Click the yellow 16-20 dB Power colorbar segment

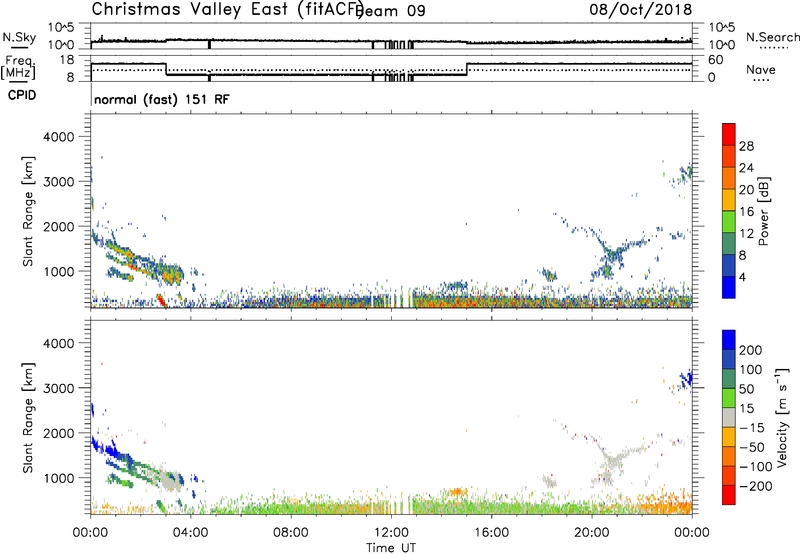click(729, 199)
